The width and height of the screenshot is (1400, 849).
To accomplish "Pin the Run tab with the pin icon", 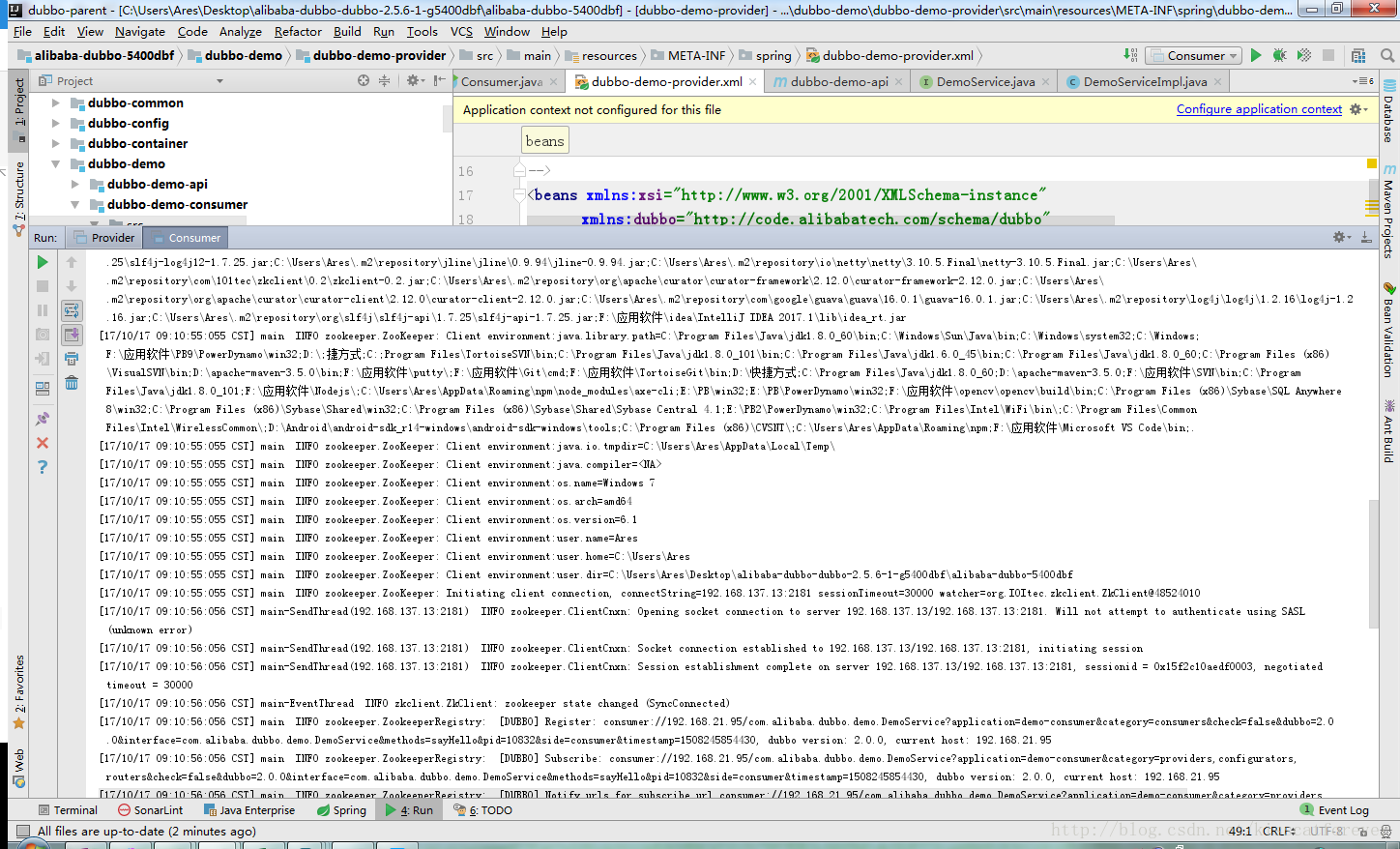I will coord(43,419).
